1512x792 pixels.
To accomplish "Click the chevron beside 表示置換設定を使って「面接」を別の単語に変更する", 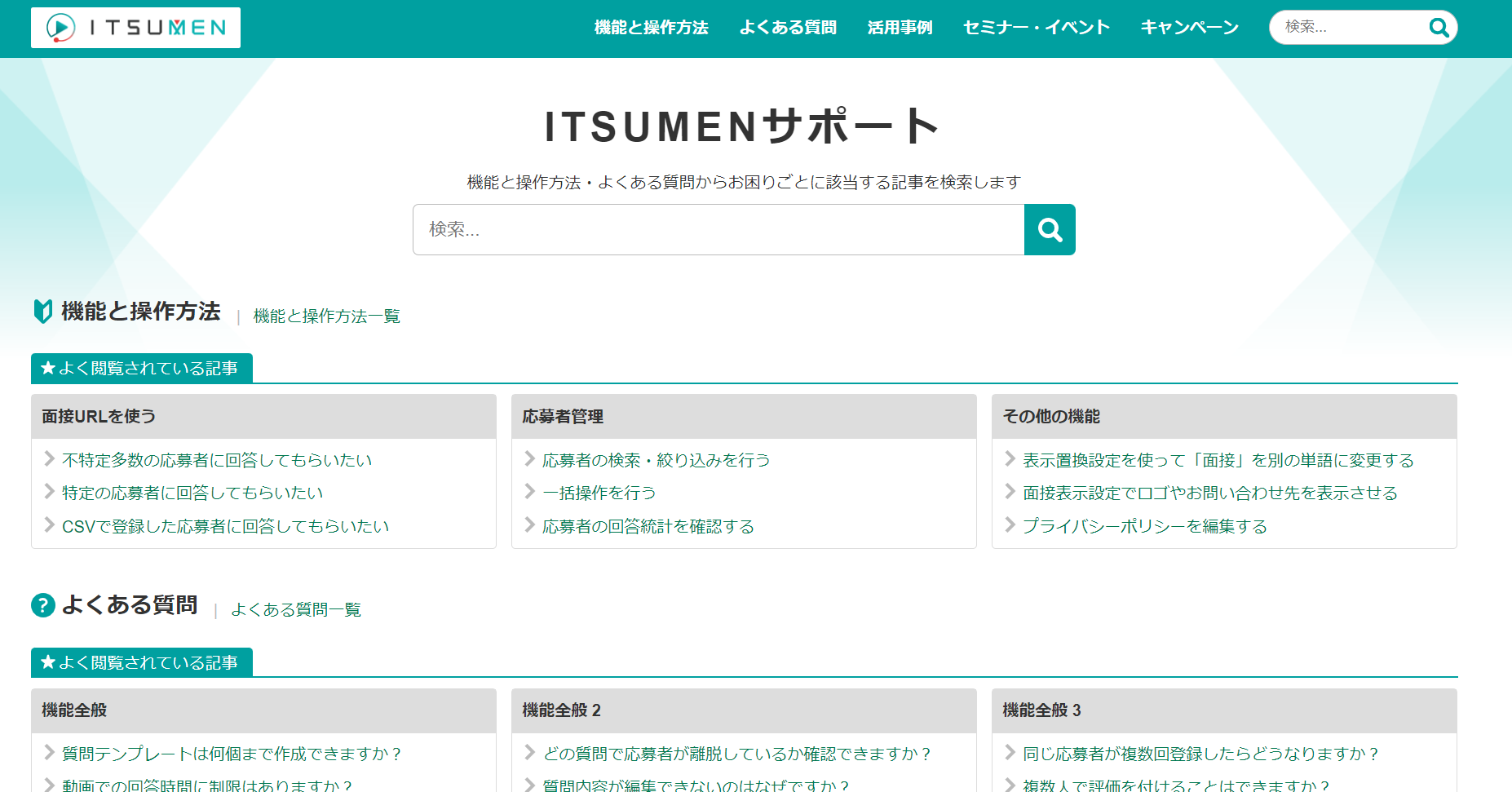I will [1010, 458].
